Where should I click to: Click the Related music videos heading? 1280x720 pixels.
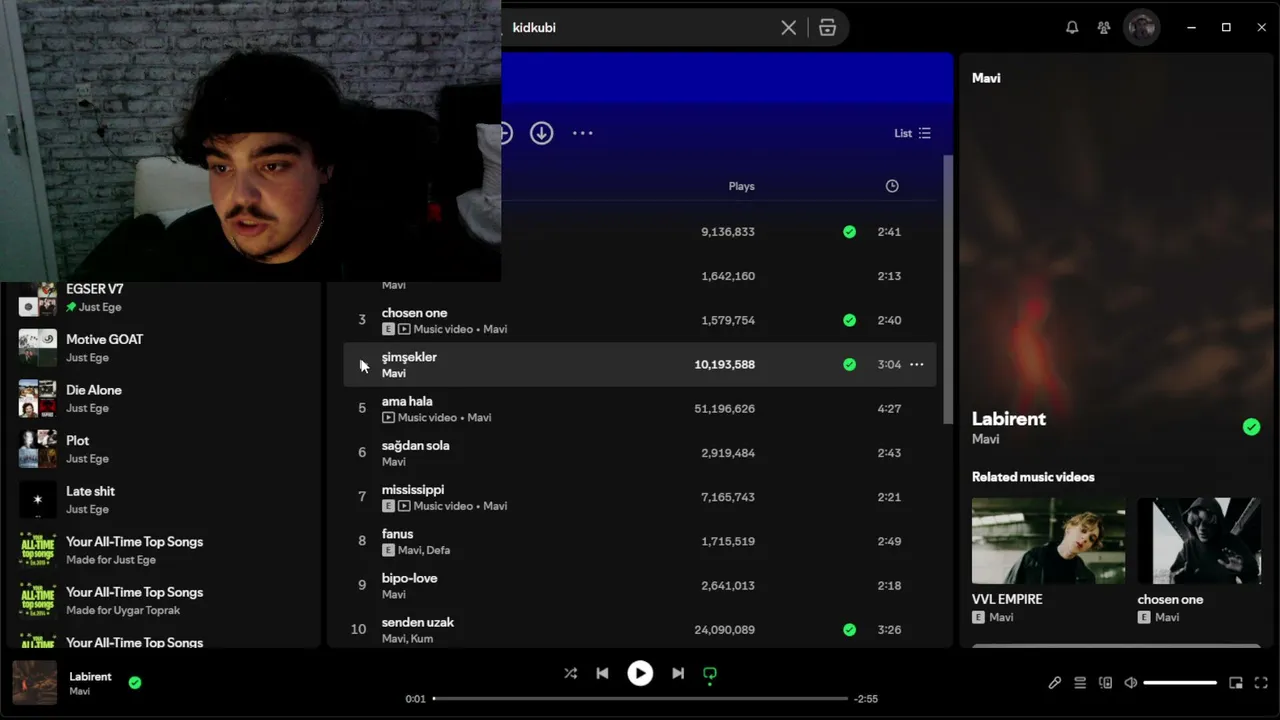click(1033, 477)
